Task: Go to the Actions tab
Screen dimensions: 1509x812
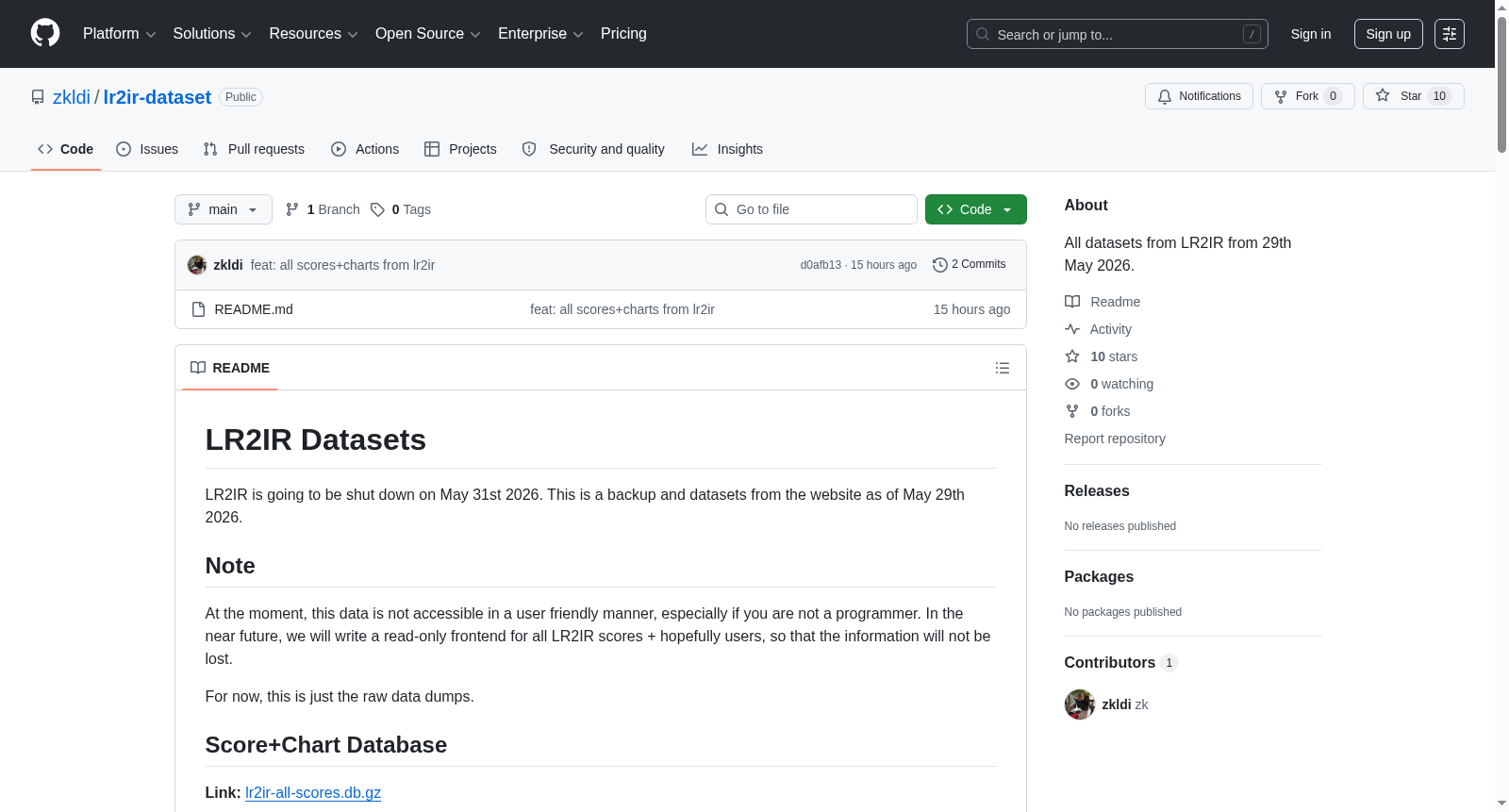Action: point(365,149)
